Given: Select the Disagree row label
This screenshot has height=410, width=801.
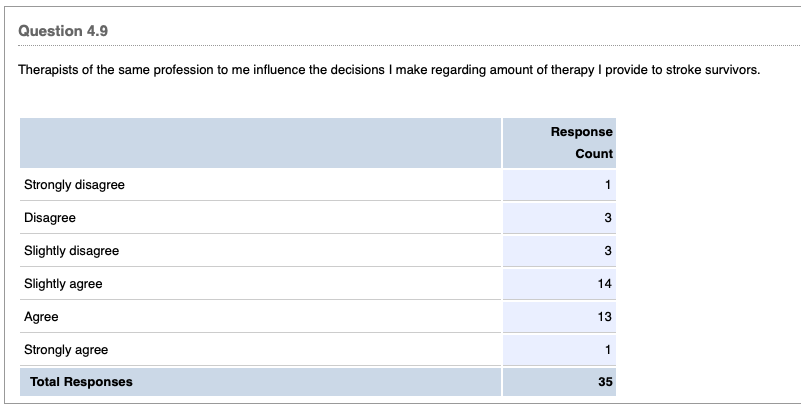Looking at the screenshot, I should pyautogui.click(x=50, y=218).
